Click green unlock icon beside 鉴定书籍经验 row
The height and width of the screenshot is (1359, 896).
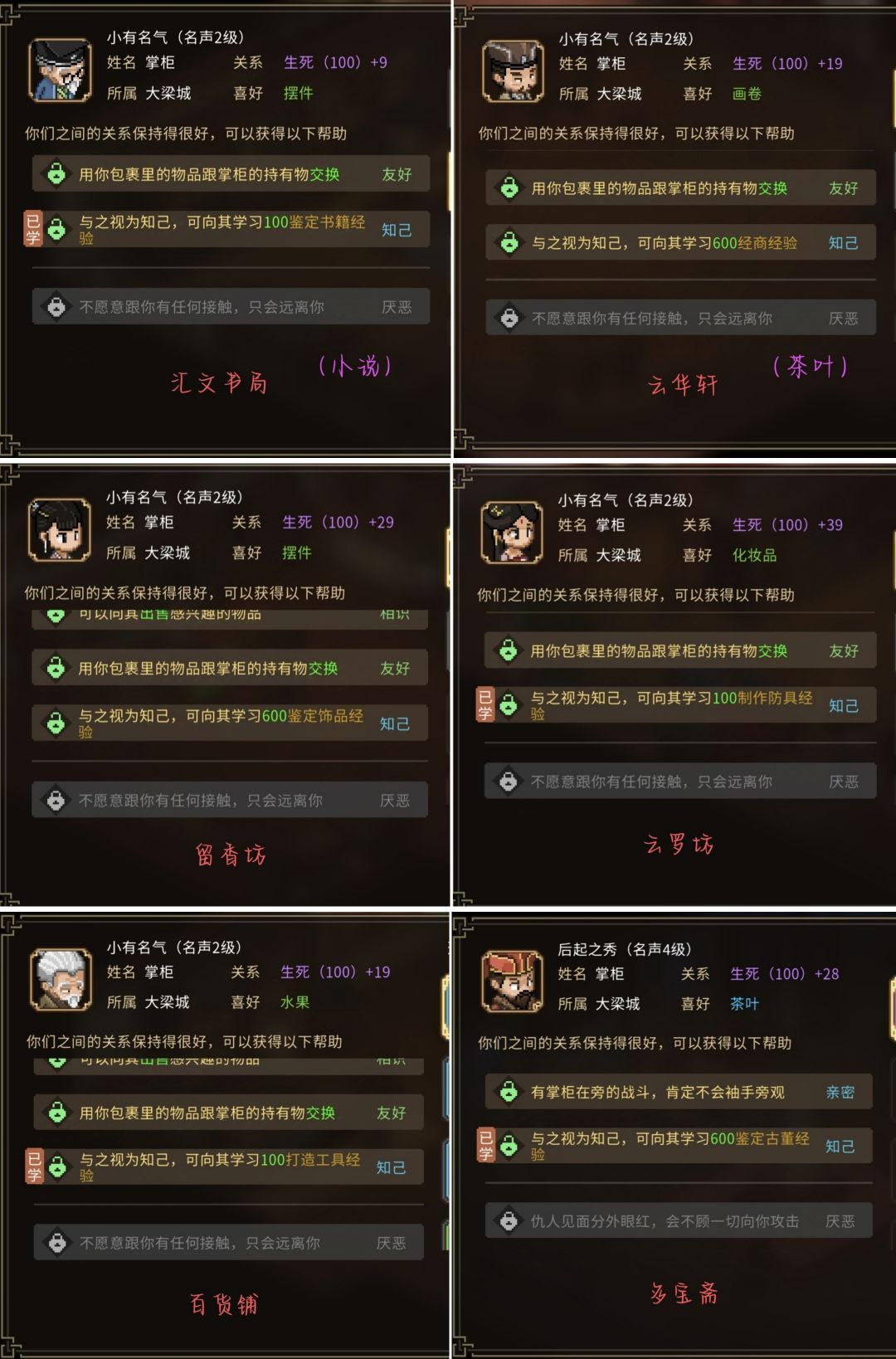pyautogui.click(x=56, y=229)
